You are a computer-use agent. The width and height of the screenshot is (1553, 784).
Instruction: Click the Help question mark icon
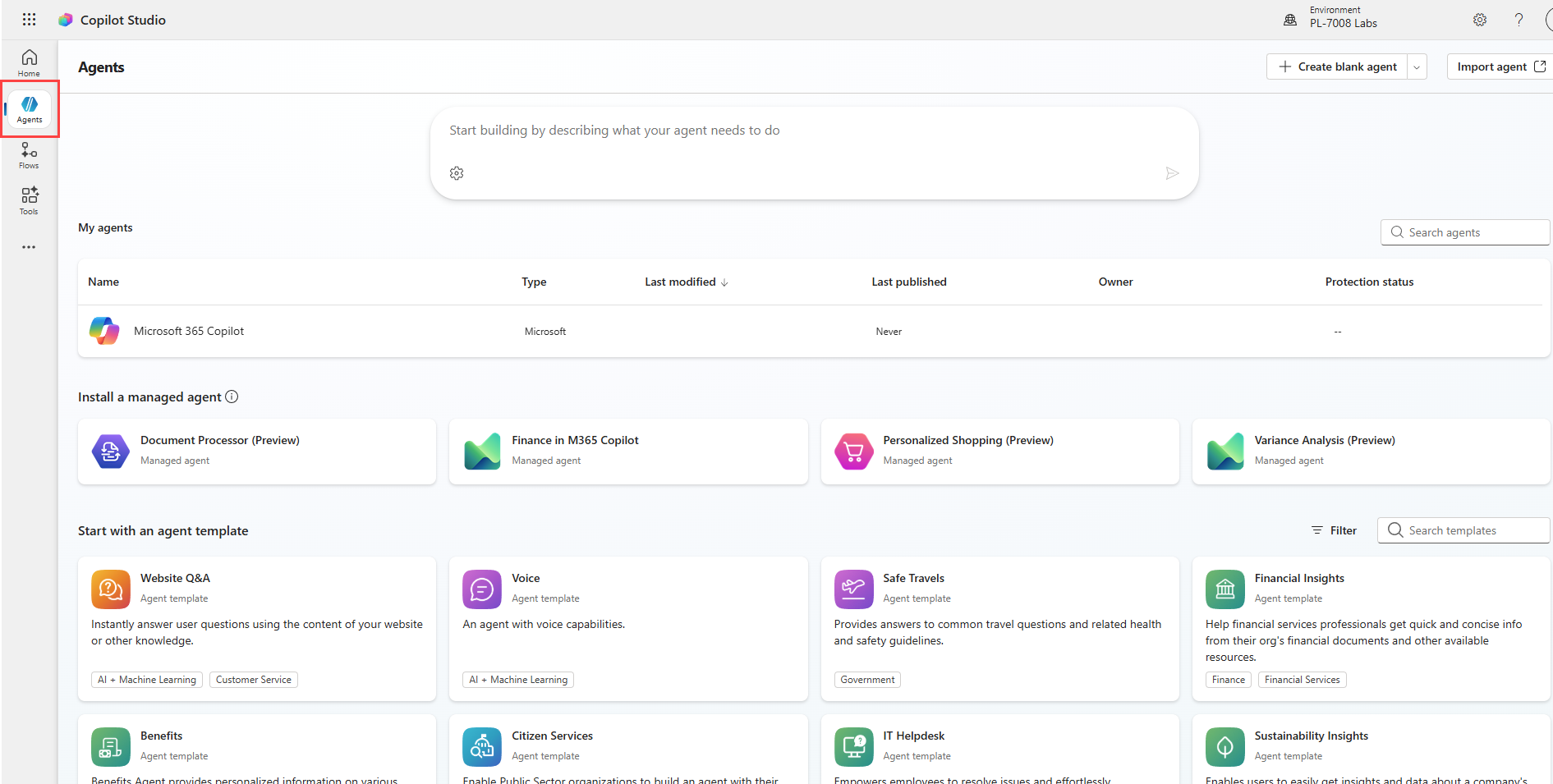(1519, 19)
